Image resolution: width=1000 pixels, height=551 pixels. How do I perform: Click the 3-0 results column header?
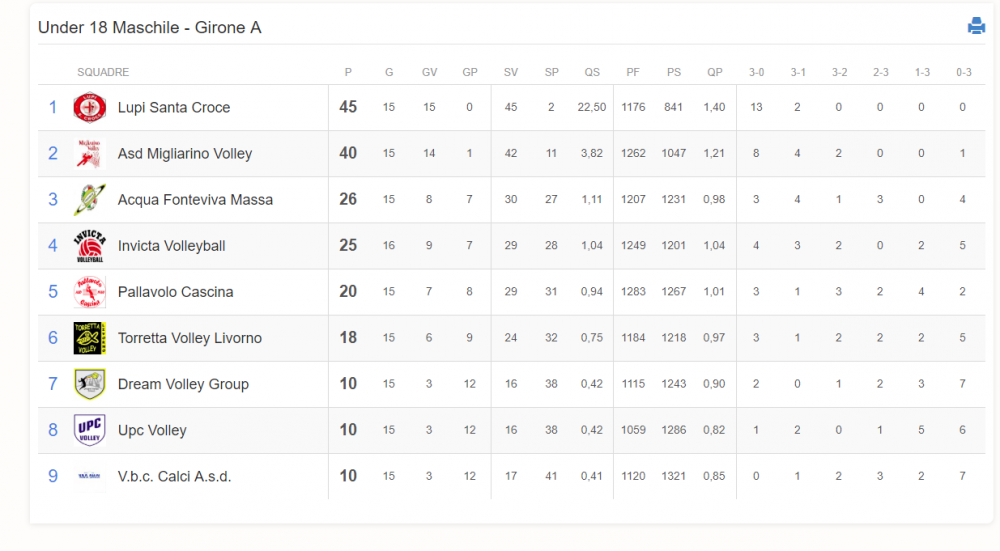tap(756, 72)
